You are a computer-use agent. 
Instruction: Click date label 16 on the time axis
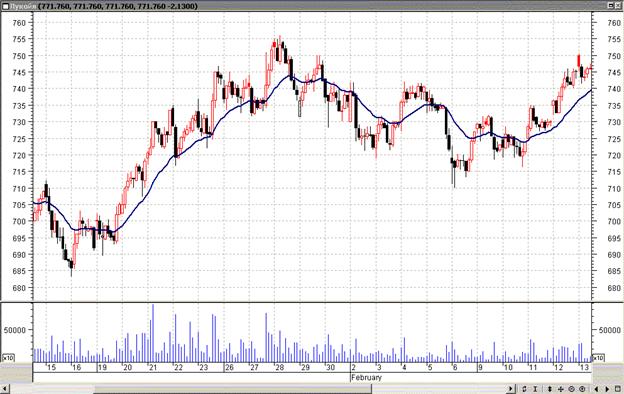(x=76, y=367)
